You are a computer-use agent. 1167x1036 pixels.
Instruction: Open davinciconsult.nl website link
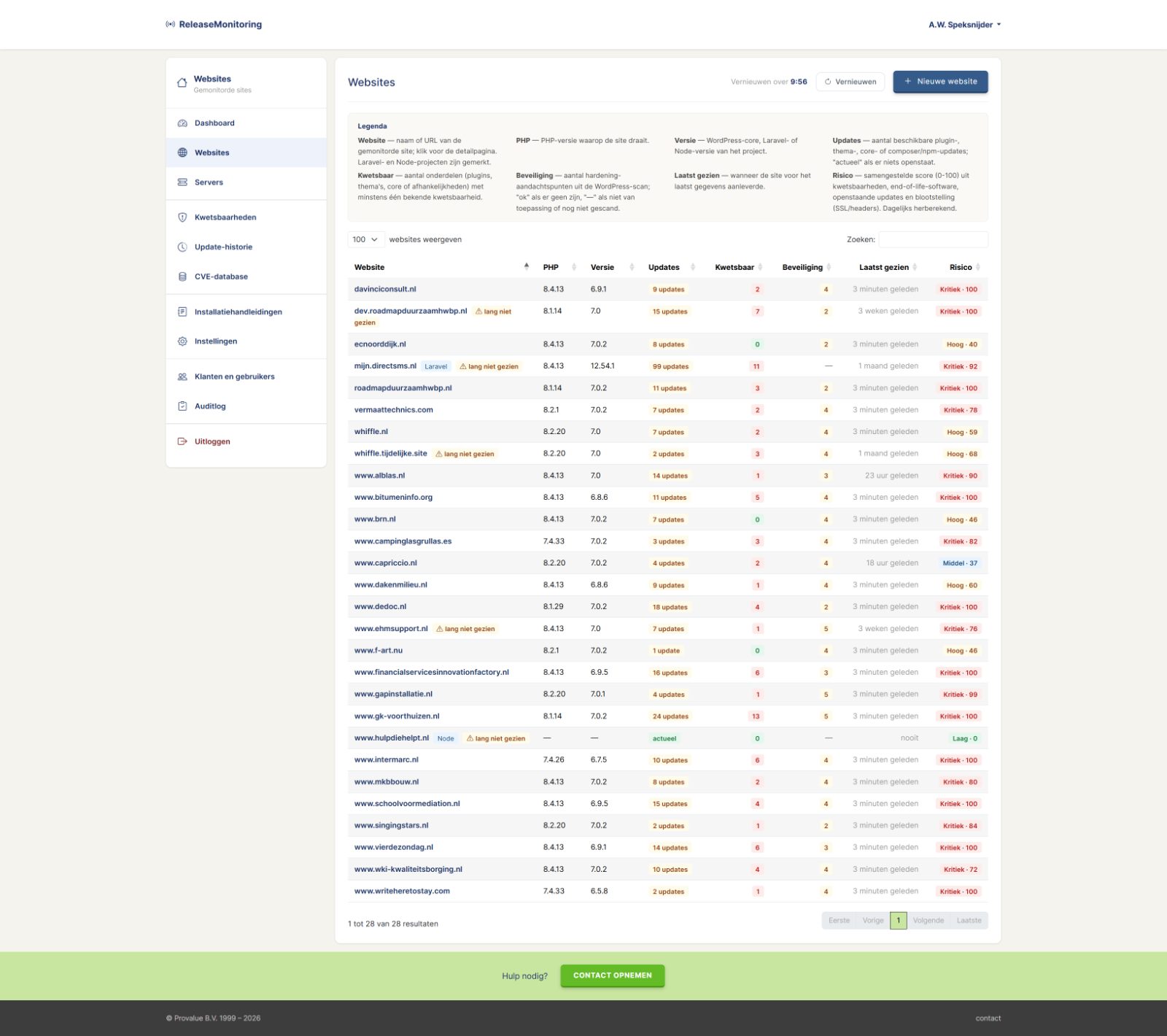point(385,290)
